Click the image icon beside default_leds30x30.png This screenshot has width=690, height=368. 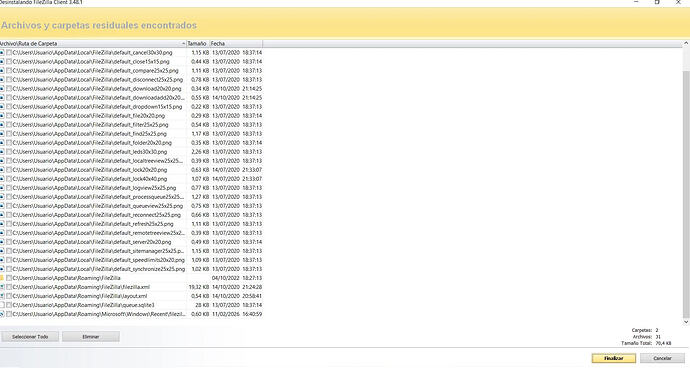pyautogui.click(x=2, y=152)
